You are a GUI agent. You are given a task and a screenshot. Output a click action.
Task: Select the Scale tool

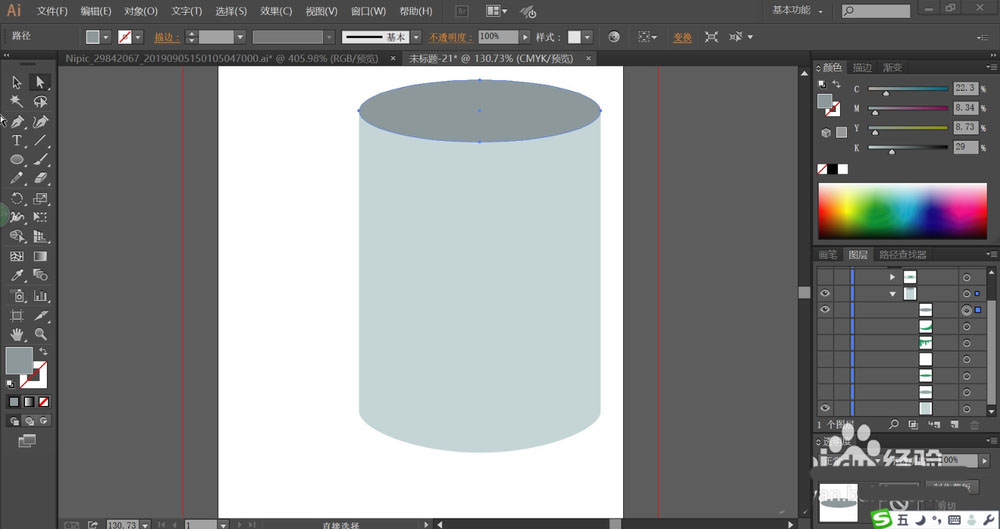click(x=40, y=198)
